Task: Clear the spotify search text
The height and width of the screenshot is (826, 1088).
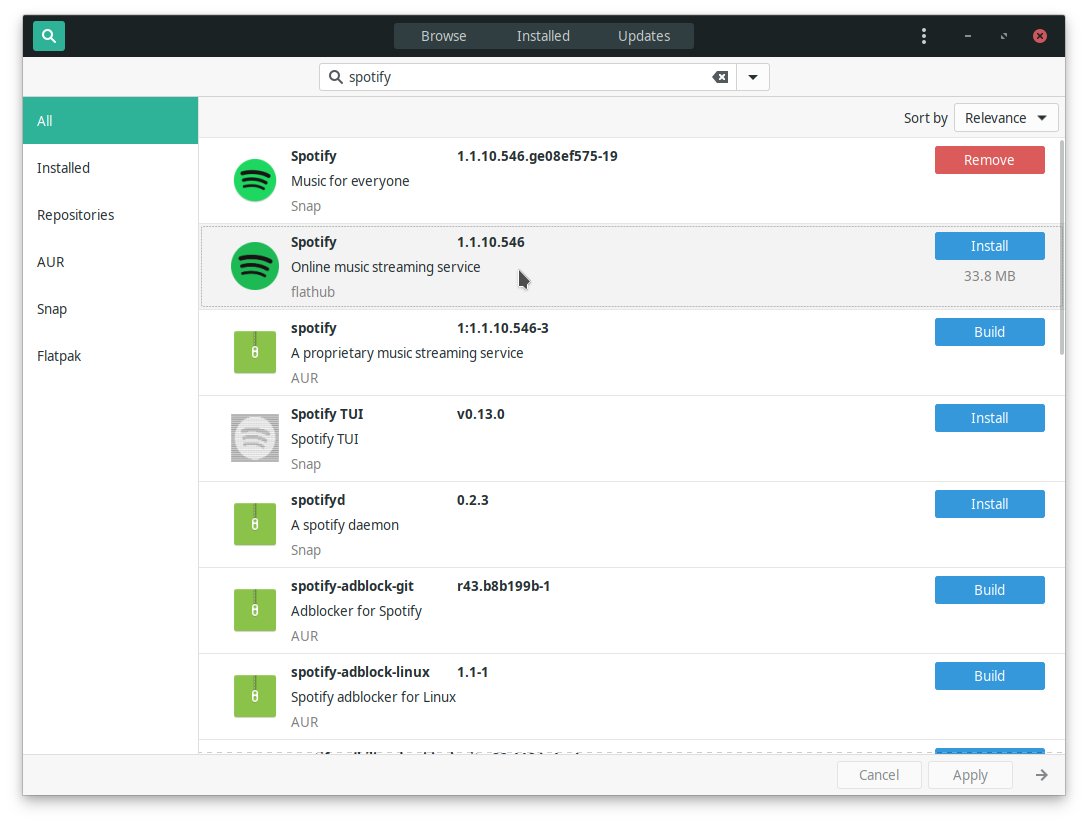Action: click(x=720, y=77)
